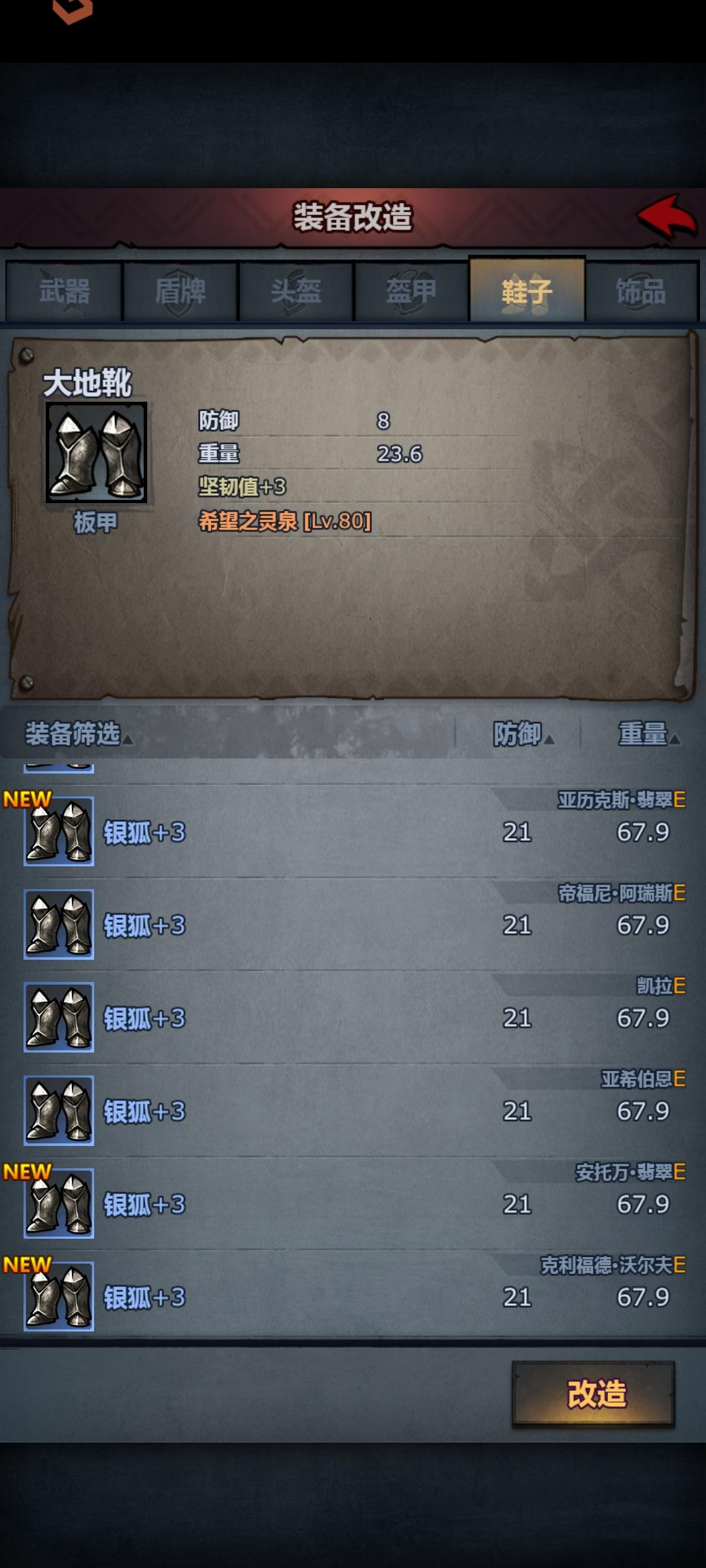
Task: Select 银狐+3 boots icon owned by 安托万·翡翠
Action: click(59, 1203)
